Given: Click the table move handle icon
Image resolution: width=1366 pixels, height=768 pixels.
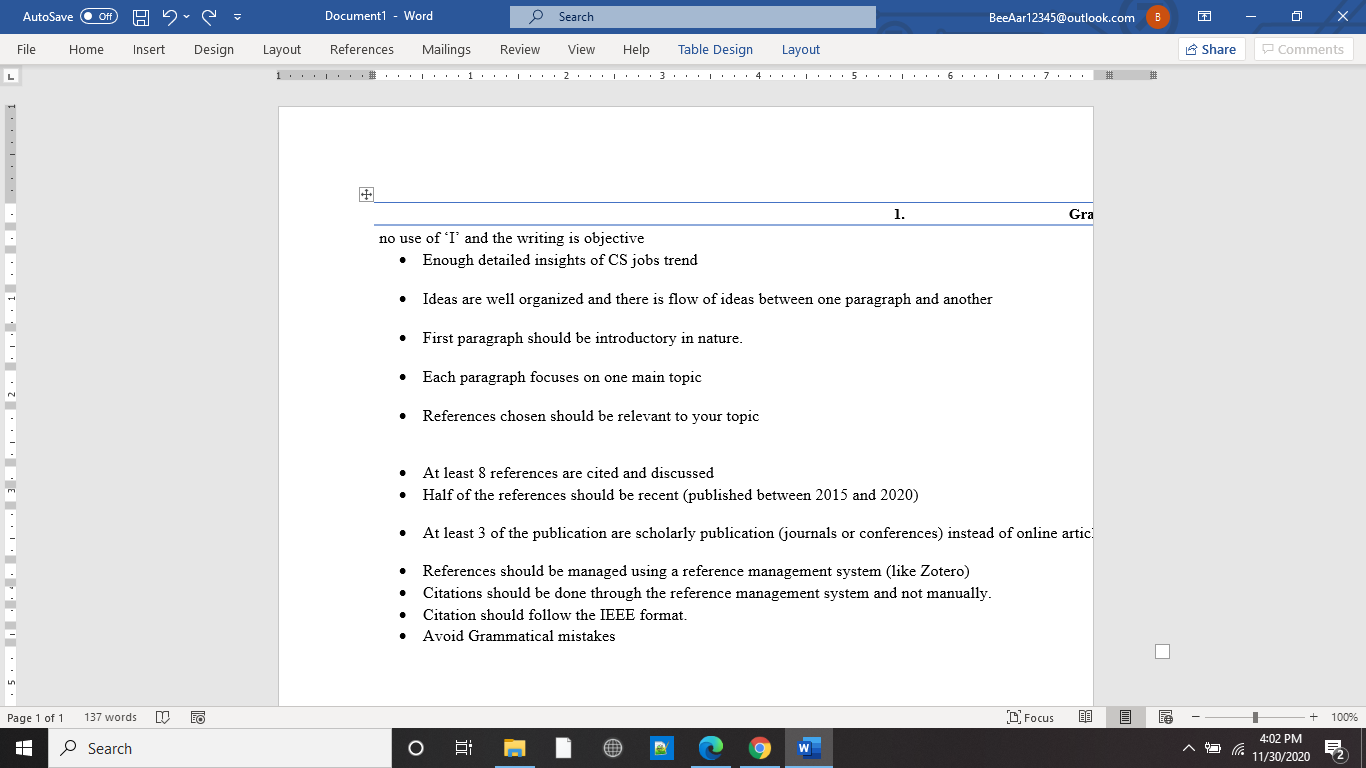Looking at the screenshot, I should point(366,195).
